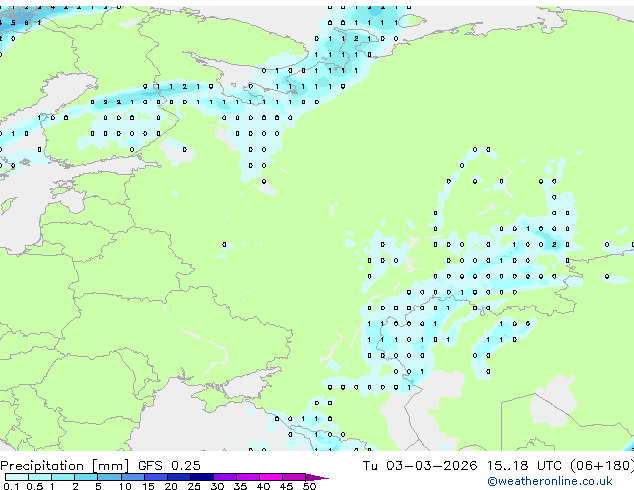Viewport: 634px width, 490px height.
Task: Click the over-50 mm arrow tip of legend
Action: 317,477
